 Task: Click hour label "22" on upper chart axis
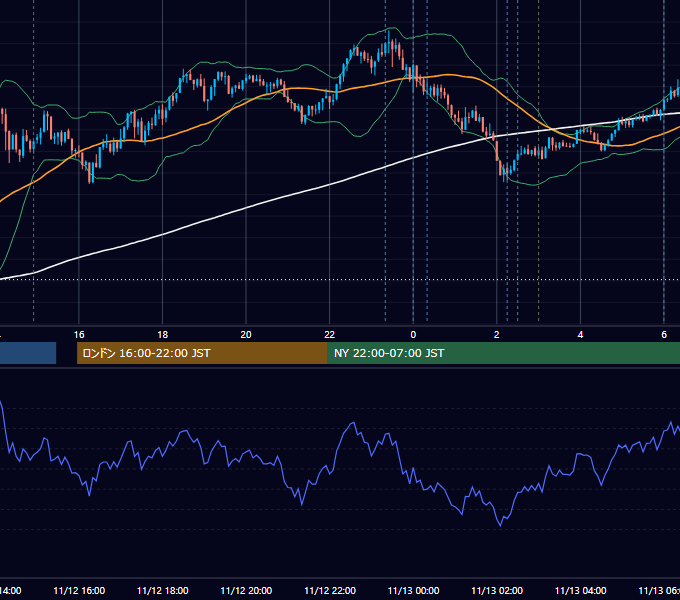[330, 335]
